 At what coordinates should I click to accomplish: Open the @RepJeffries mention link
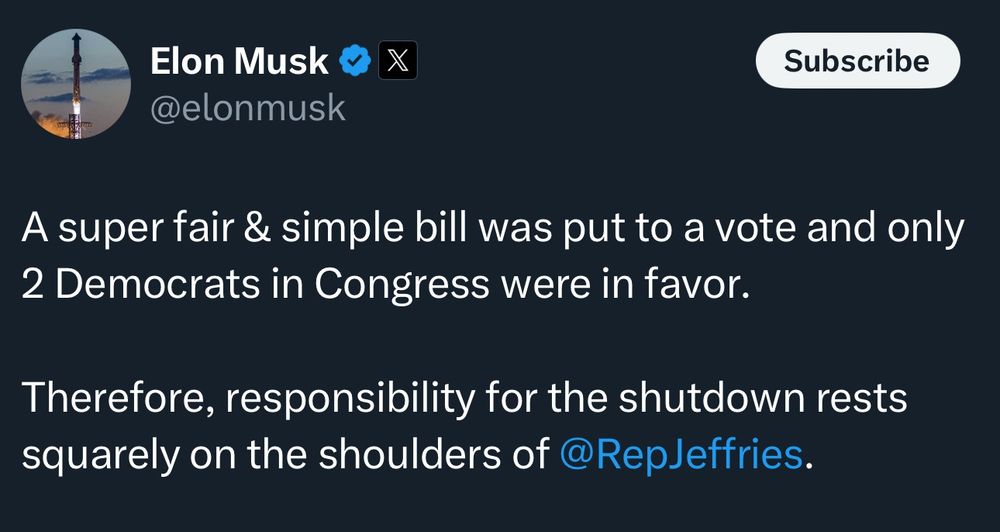click(x=680, y=454)
